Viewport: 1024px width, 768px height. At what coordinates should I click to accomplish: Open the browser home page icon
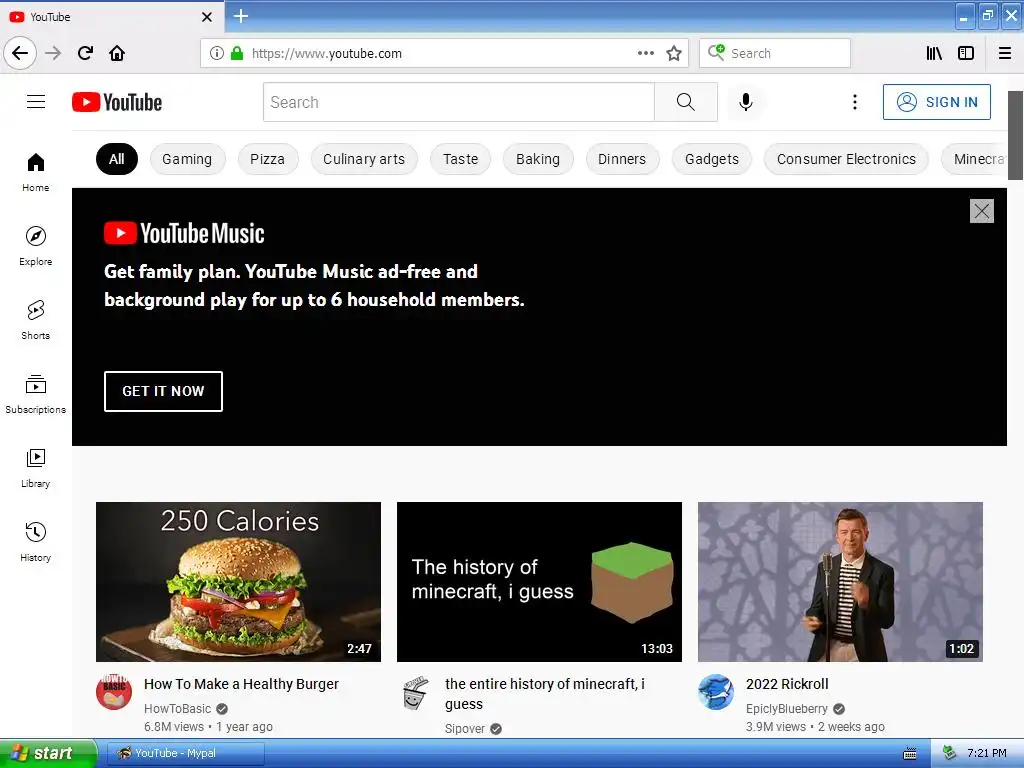[x=117, y=53]
